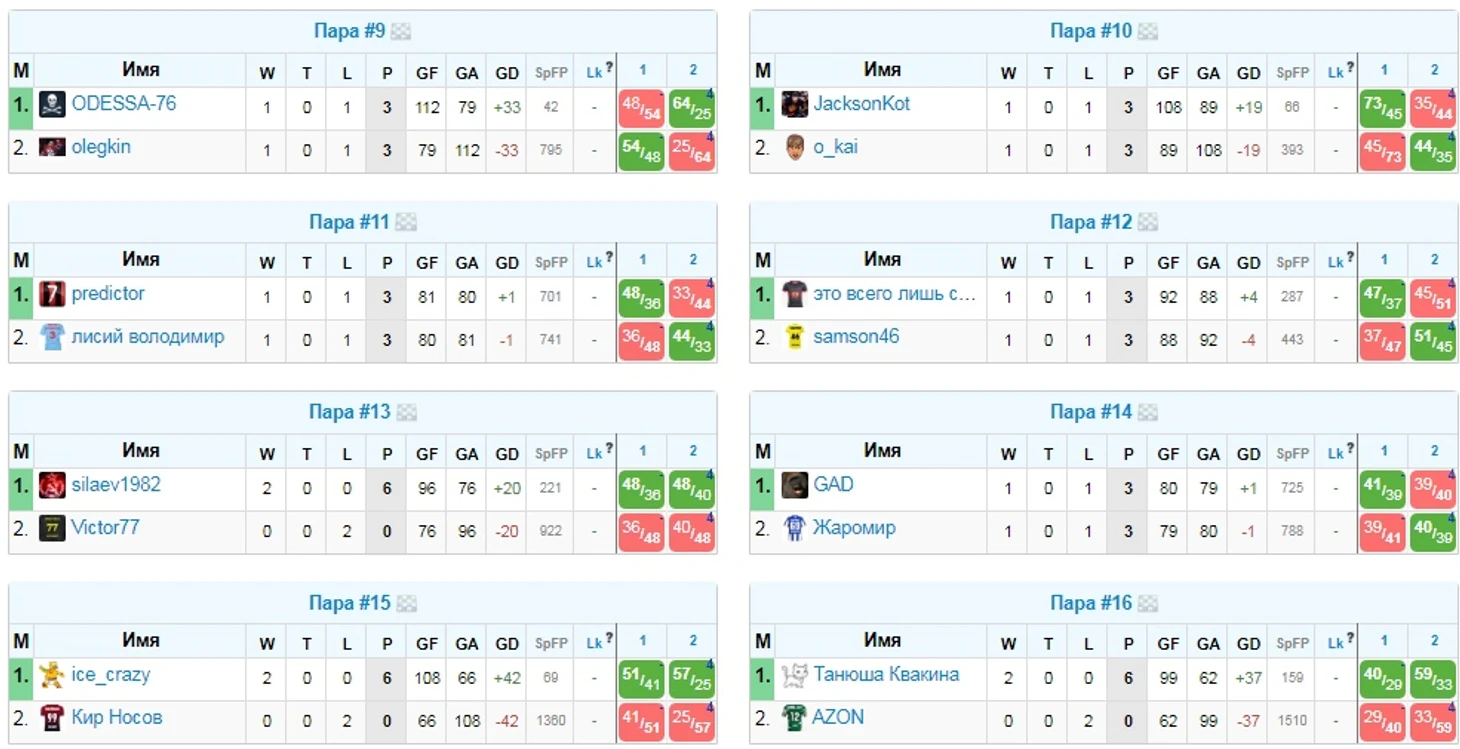Image resolution: width=1460 pixels, height=749 pixels.
Task: Click predictor's red avatar icon
Action: click(52, 294)
